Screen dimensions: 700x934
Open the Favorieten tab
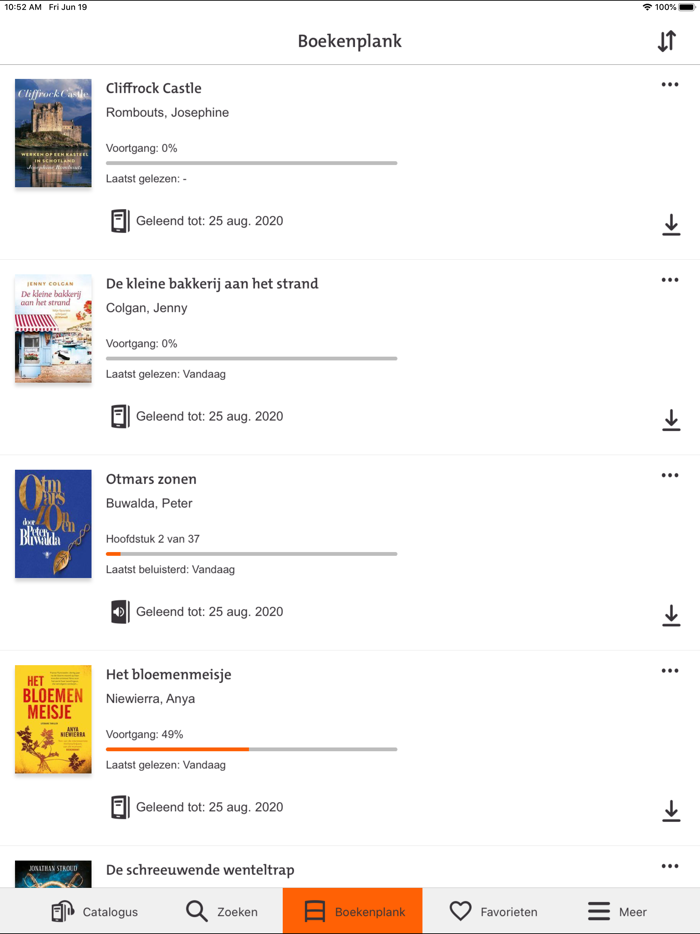[493, 911]
